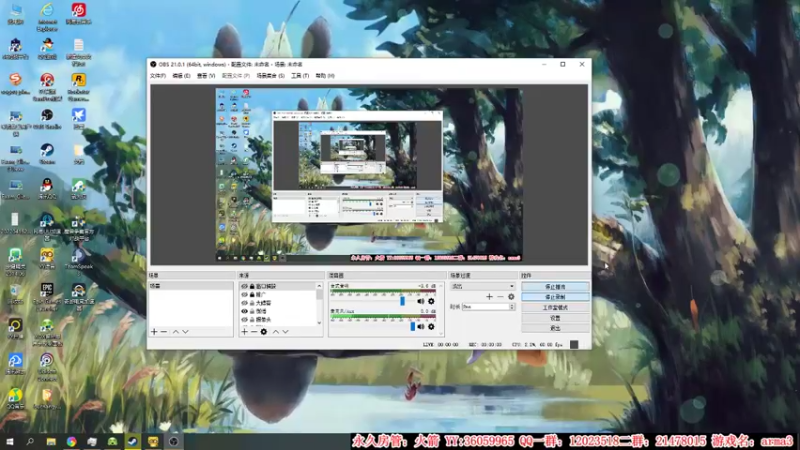Open File Explorer from the taskbar
Viewport: 800px width, 450px height.
[x=51, y=442]
